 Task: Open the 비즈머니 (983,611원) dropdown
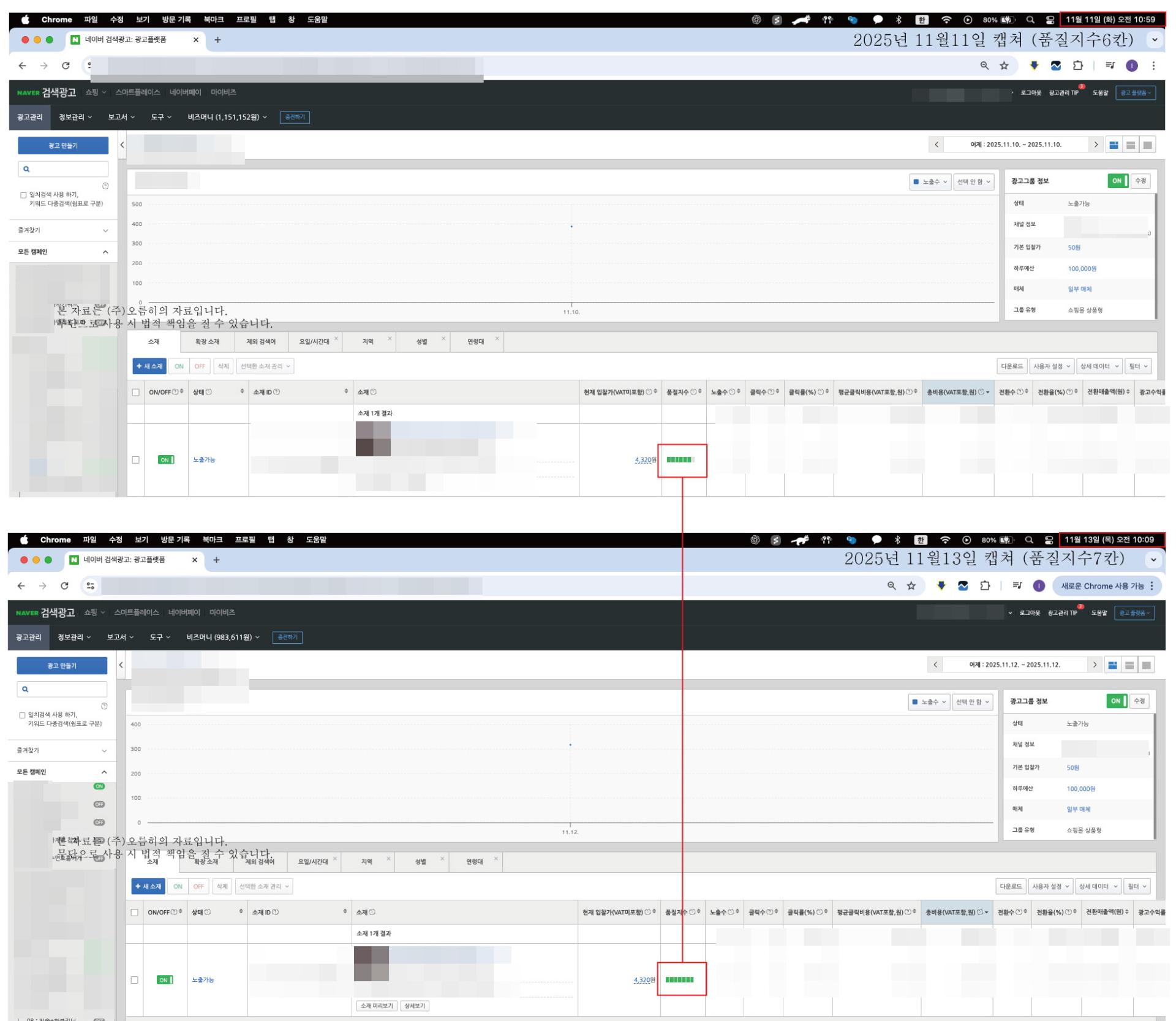pos(223,637)
